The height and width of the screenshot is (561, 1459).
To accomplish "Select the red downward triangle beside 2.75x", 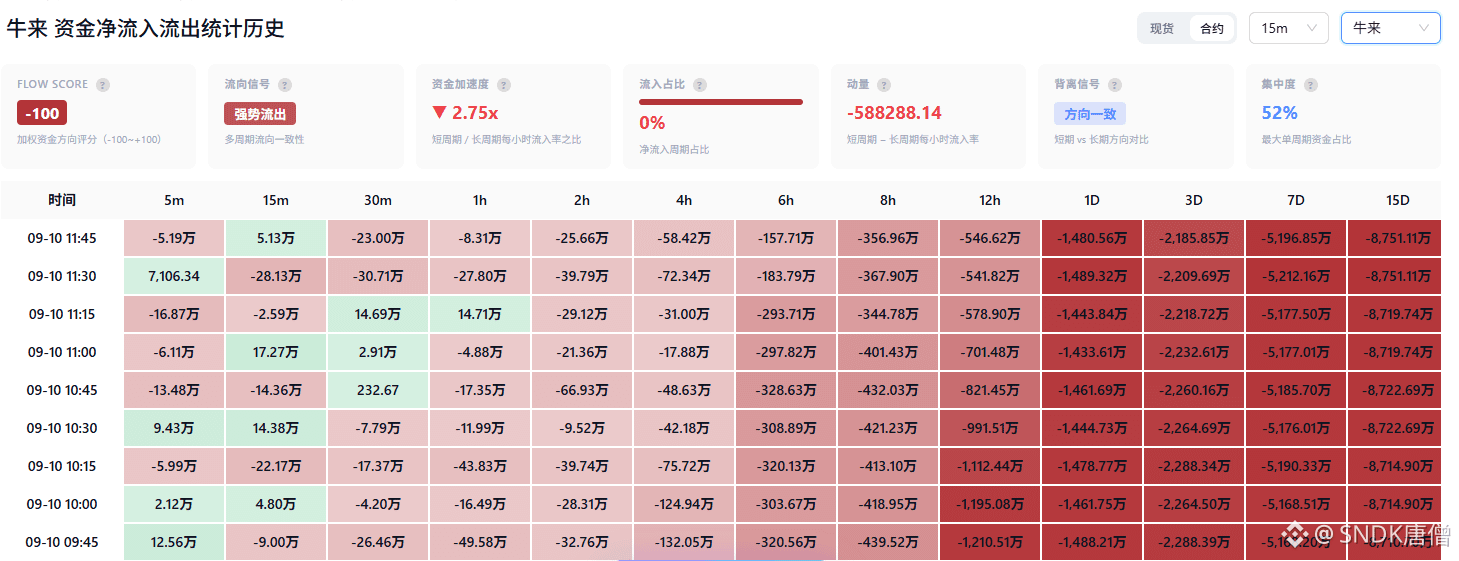I will click(x=439, y=113).
